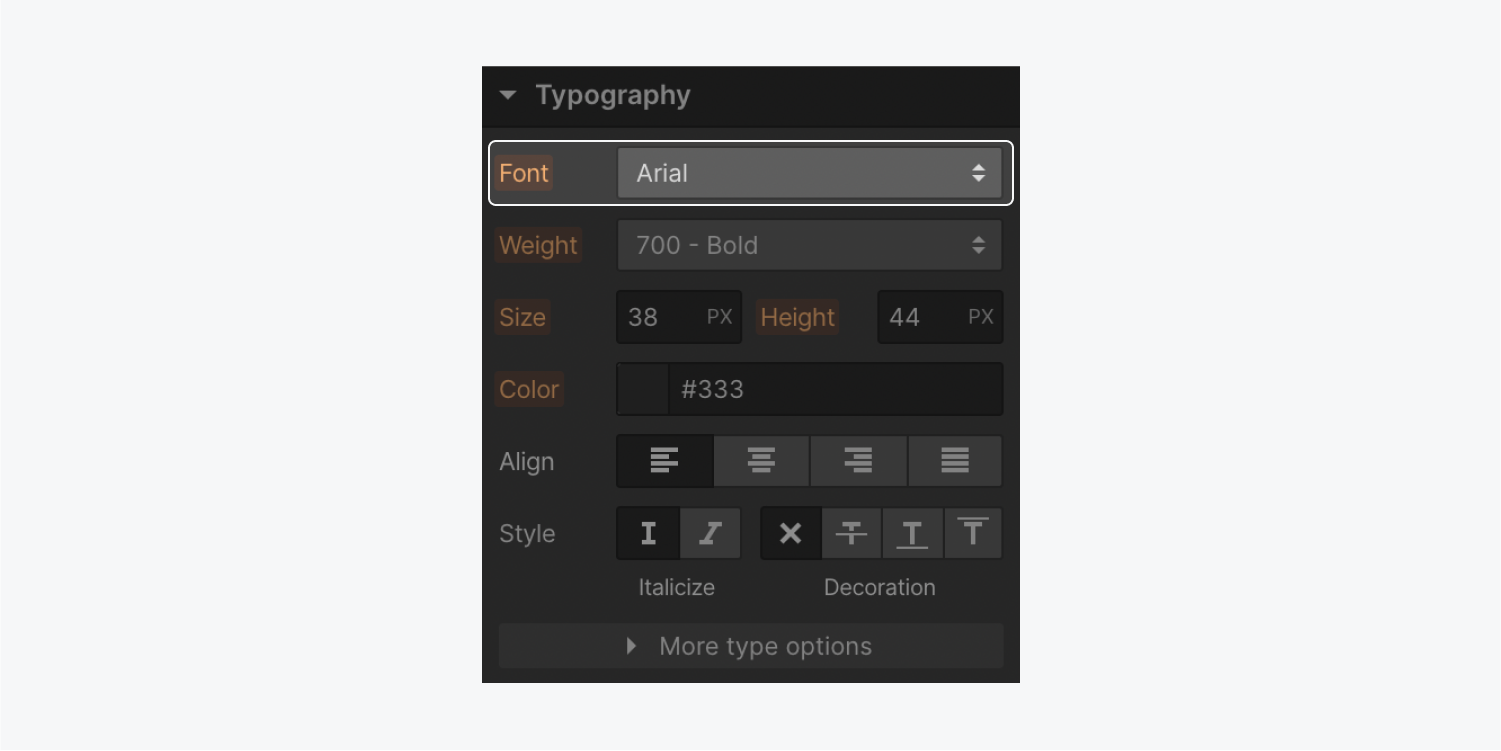Screen dimensions: 1501x751
Task: Click the Weight property label
Action: [538, 245]
